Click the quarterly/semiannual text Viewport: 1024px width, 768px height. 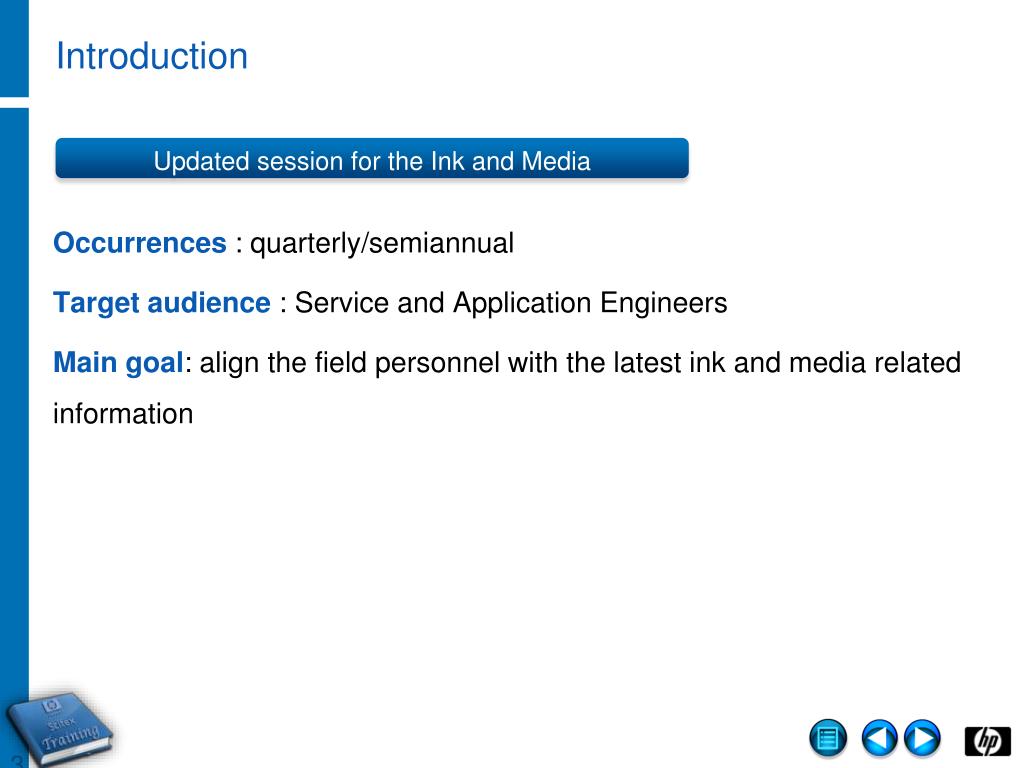[x=382, y=244]
